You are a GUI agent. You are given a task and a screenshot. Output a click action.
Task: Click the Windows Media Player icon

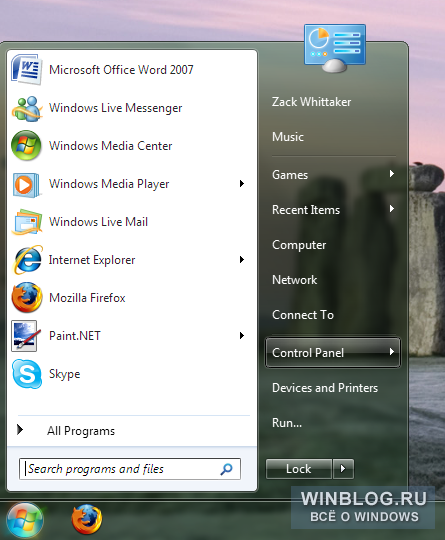pos(26,185)
